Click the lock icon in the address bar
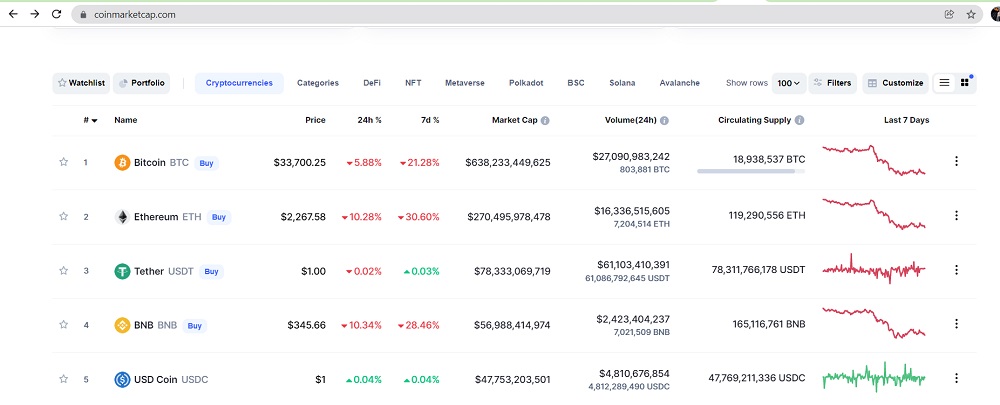 (83, 15)
